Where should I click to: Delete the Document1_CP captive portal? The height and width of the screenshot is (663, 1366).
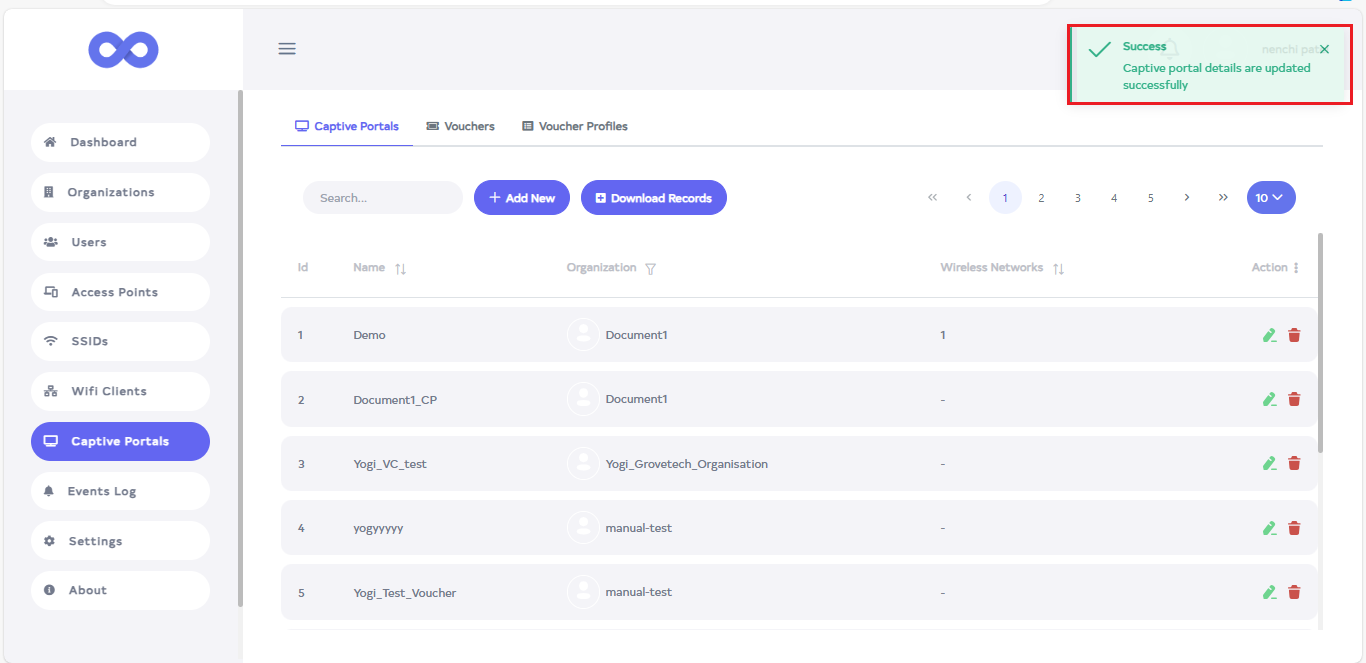point(1294,399)
